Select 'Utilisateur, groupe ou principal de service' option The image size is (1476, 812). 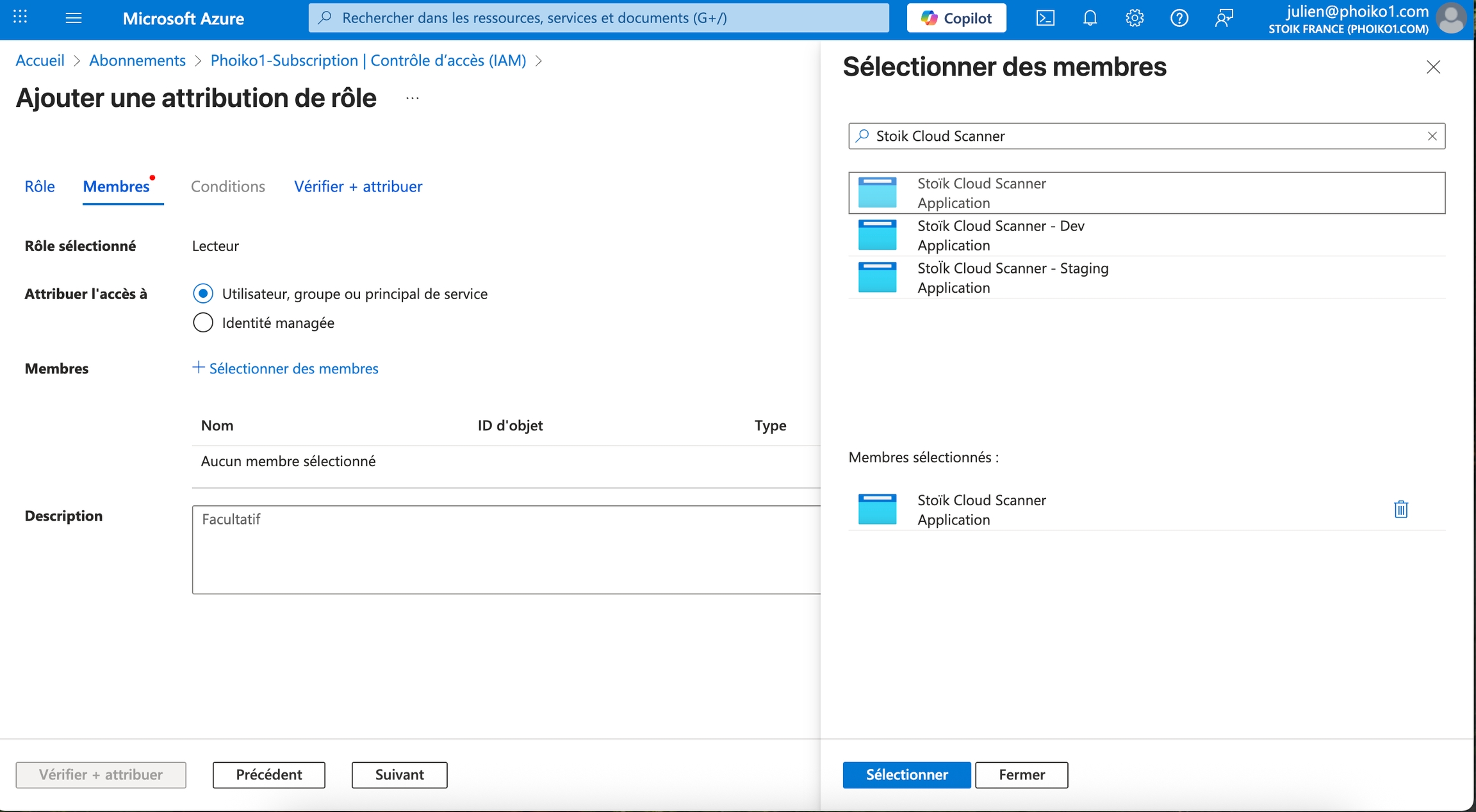203,293
